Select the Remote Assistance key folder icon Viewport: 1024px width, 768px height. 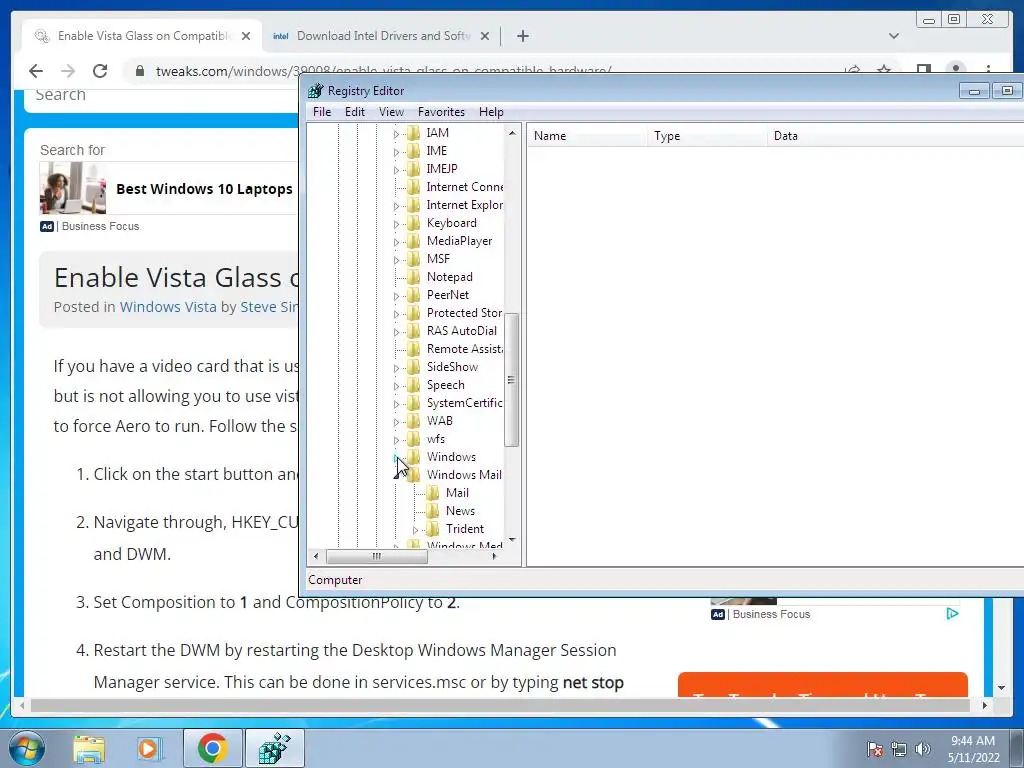point(413,349)
